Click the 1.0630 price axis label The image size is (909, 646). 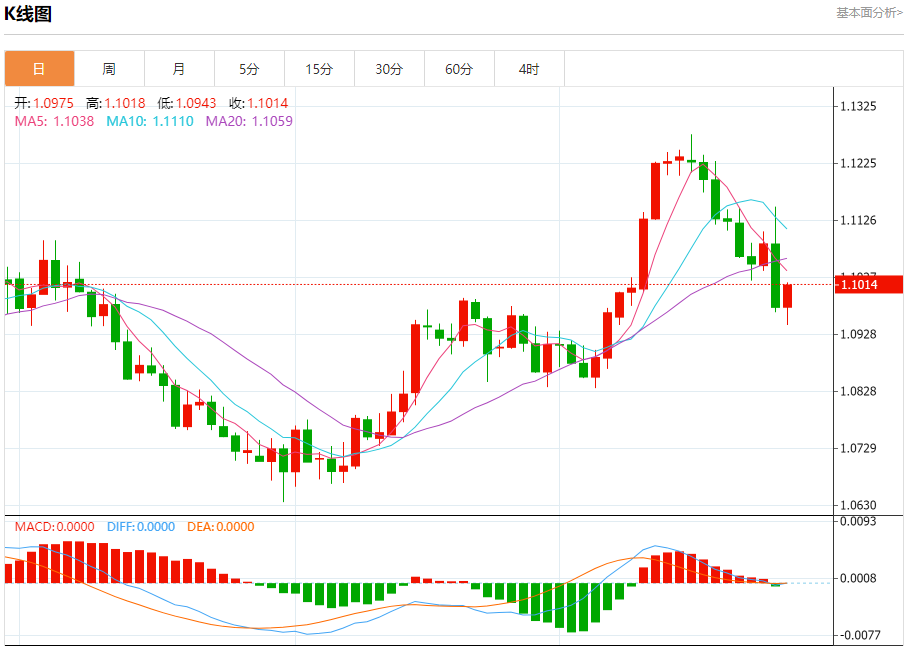pos(859,505)
